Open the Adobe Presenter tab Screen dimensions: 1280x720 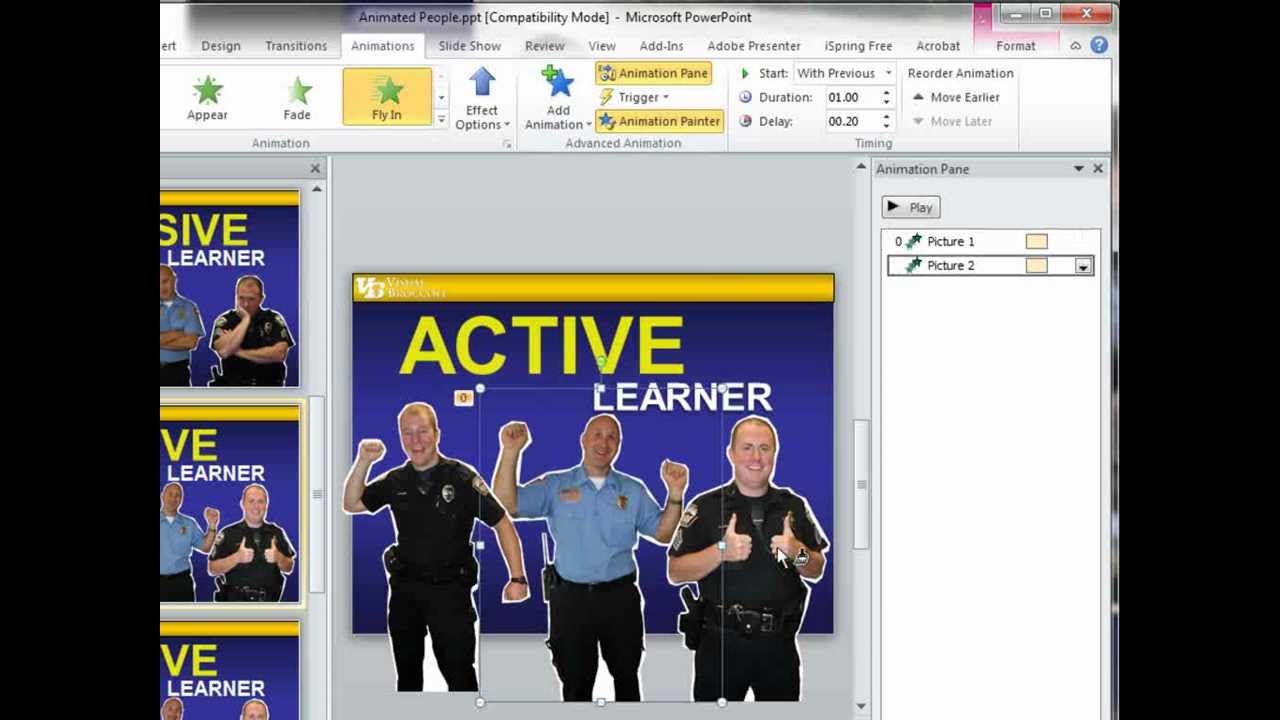point(754,46)
